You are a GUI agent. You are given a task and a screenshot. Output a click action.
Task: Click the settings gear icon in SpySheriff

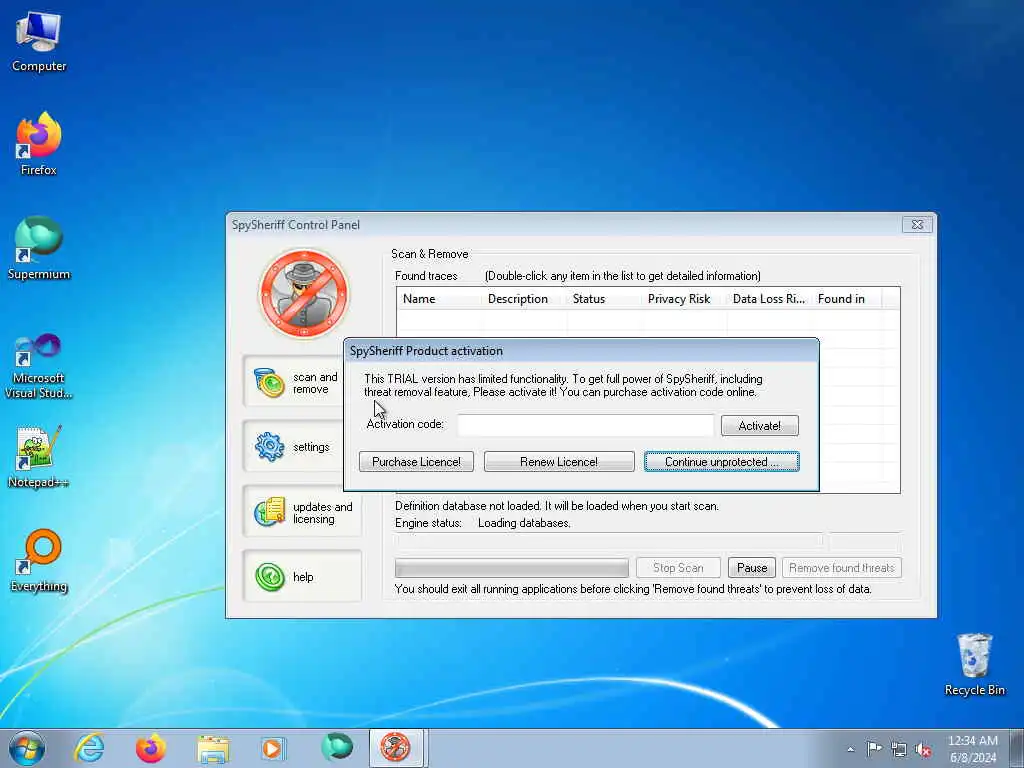pos(269,447)
